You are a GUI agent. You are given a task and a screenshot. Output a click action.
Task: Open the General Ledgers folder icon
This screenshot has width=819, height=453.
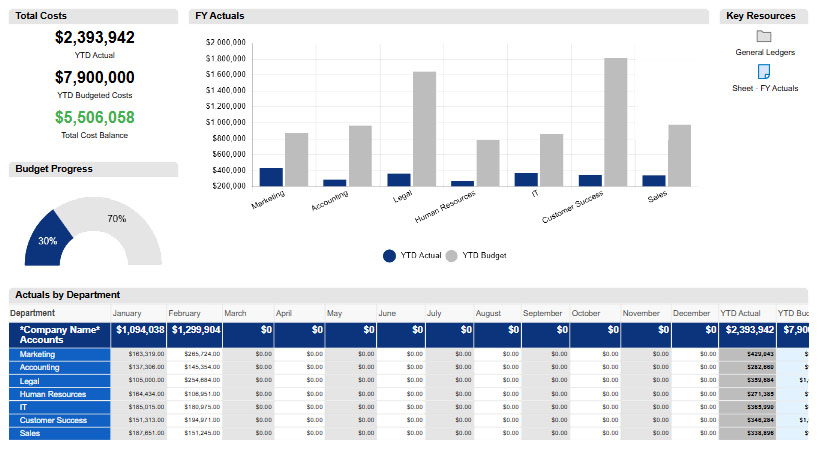[x=764, y=37]
